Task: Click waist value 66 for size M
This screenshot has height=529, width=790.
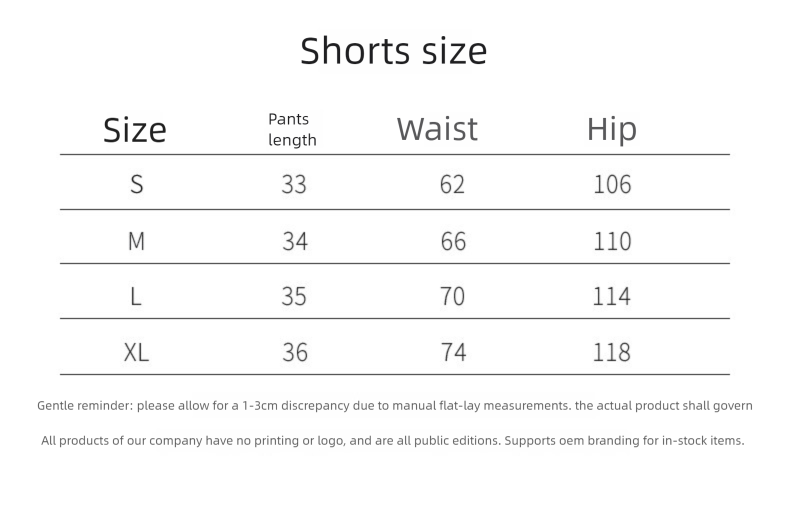Action: [x=453, y=241]
